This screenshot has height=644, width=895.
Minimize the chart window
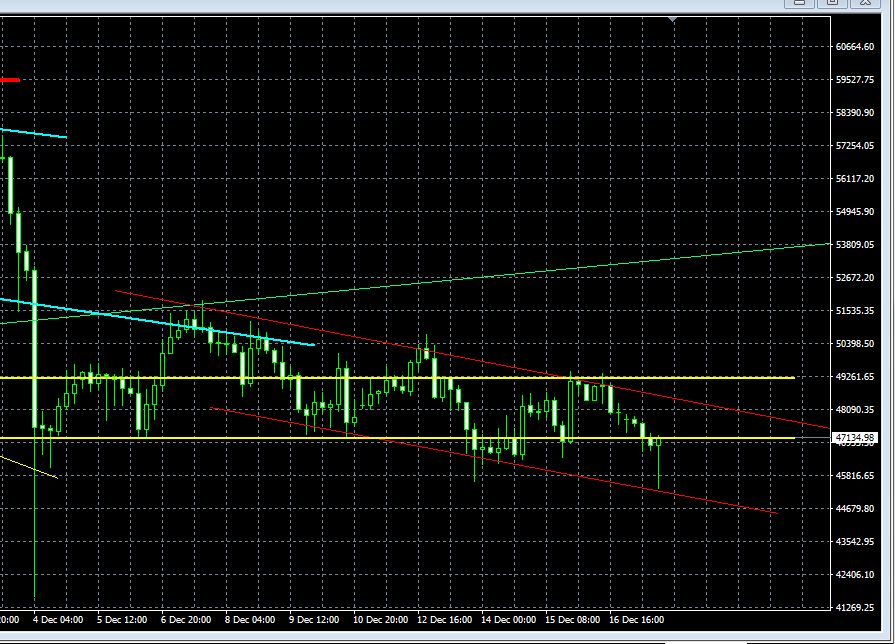(798, 3)
